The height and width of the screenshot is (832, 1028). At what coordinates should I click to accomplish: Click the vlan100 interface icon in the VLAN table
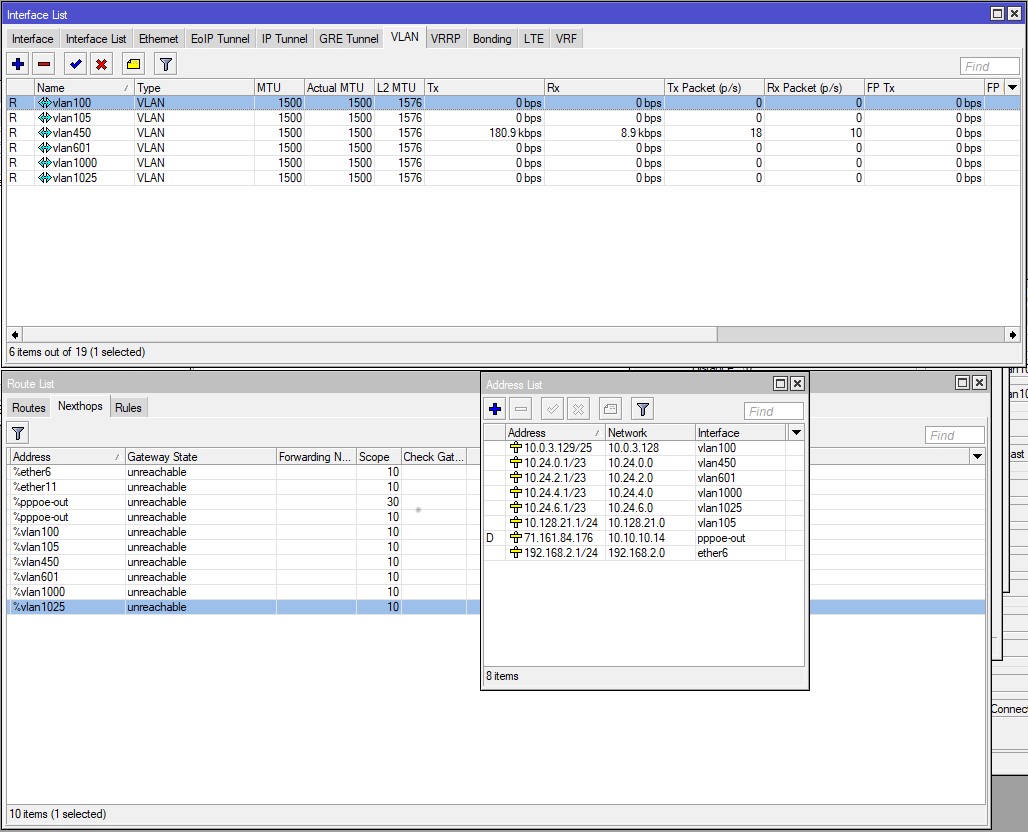point(45,103)
